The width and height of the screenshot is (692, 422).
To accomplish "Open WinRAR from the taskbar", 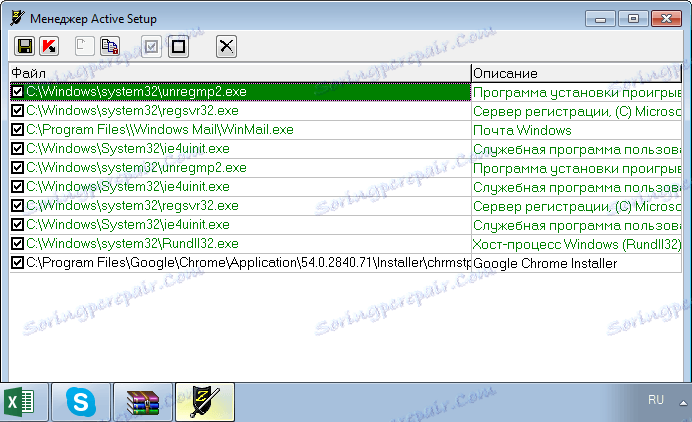I will (x=143, y=402).
